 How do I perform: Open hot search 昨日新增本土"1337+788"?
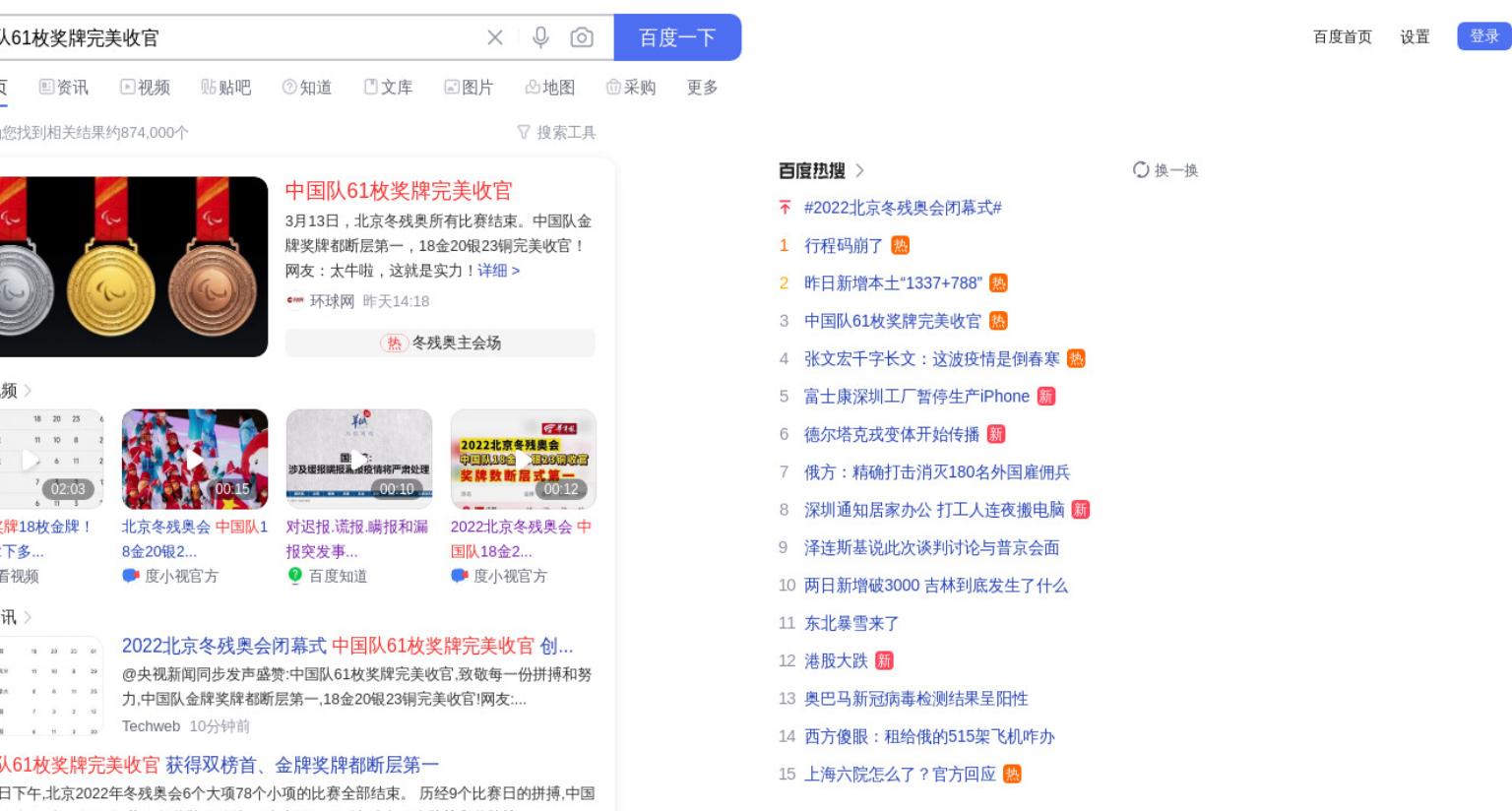pos(893,283)
